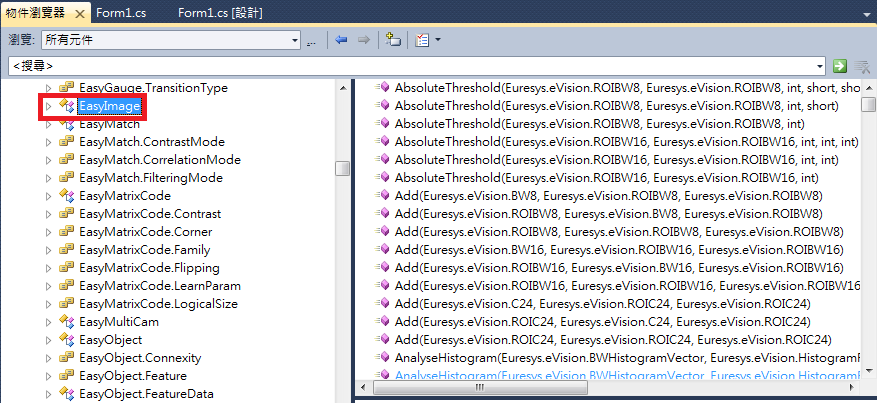This screenshot has width=877, height=403.
Task: Open the search box dropdown arrow
Action: tap(820, 66)
